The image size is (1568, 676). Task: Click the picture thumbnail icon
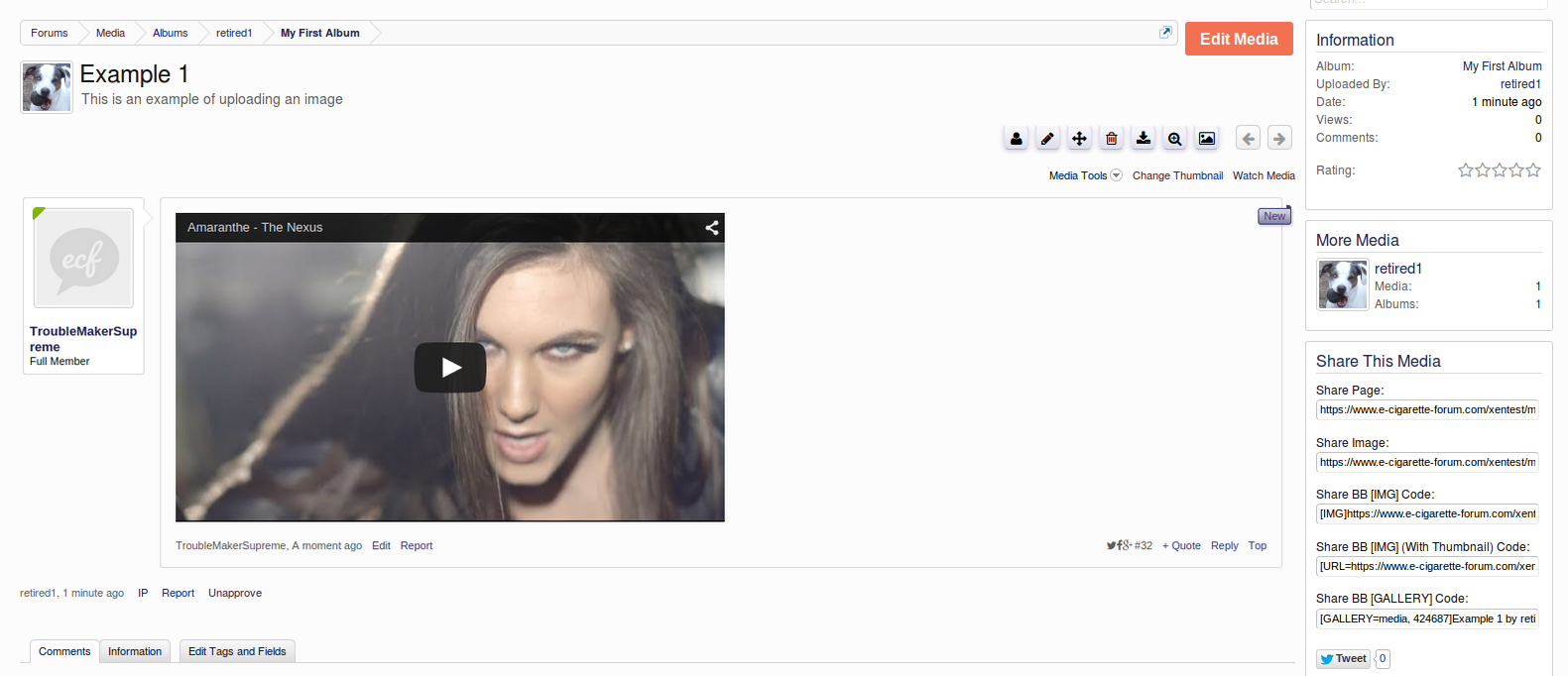[1206, 139]
